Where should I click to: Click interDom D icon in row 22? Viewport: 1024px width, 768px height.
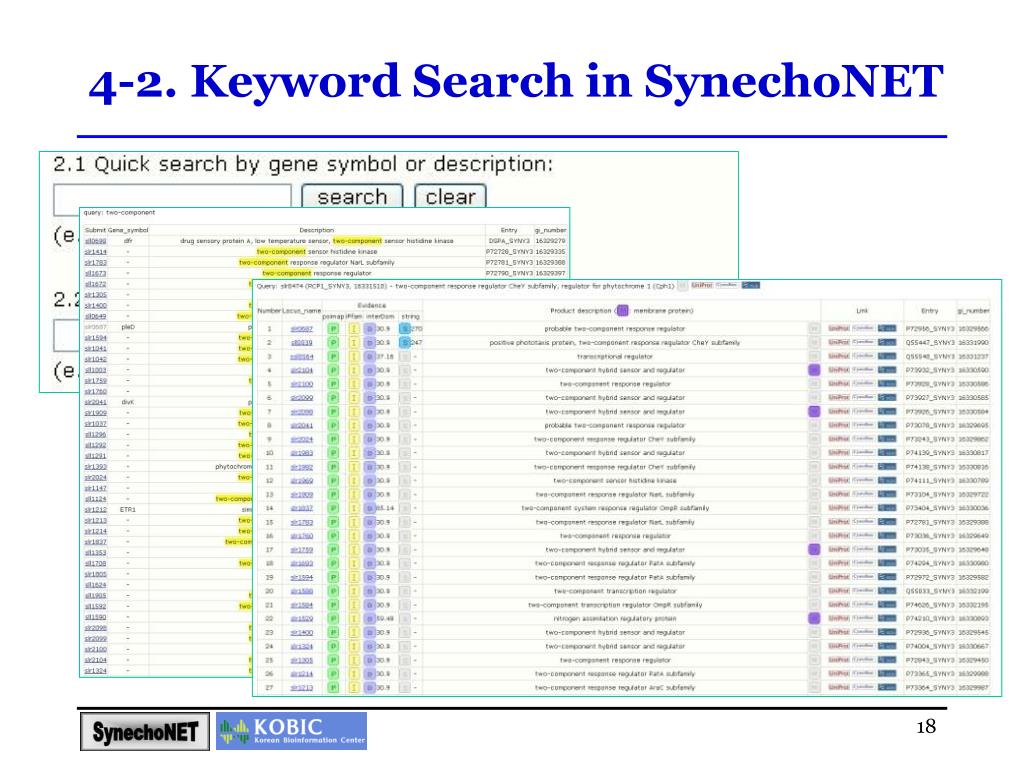pos(370,618)
